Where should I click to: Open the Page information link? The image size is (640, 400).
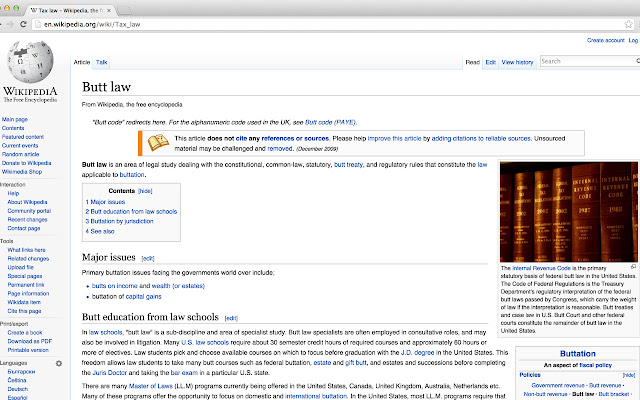click(28, 293)
